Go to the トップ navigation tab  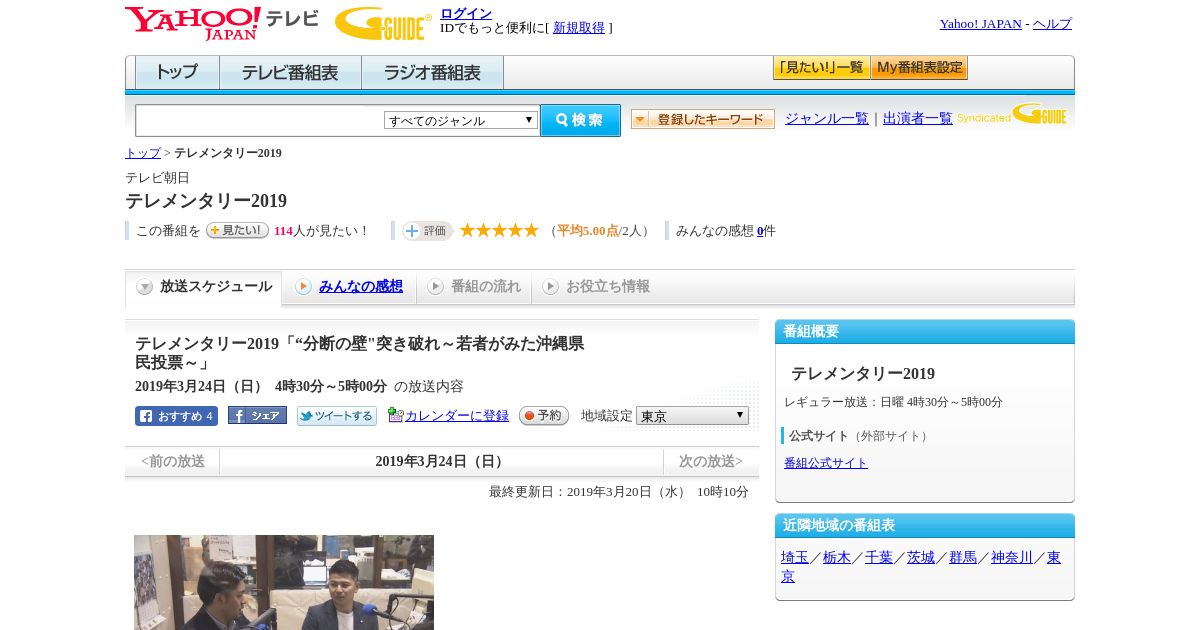177,73
